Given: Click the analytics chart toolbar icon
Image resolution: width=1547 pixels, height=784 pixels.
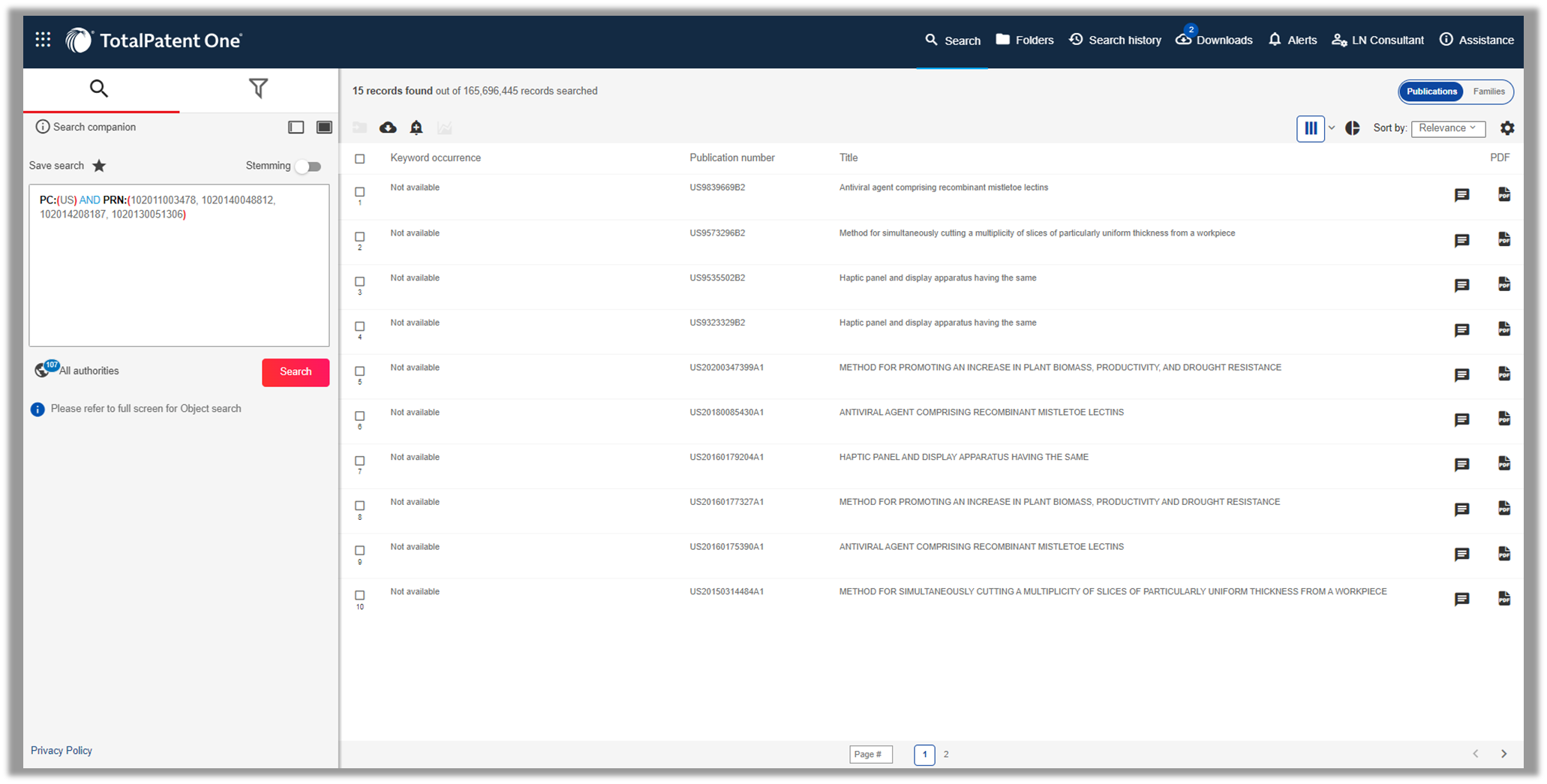Looking at the screenshot, I should point(445,128).
